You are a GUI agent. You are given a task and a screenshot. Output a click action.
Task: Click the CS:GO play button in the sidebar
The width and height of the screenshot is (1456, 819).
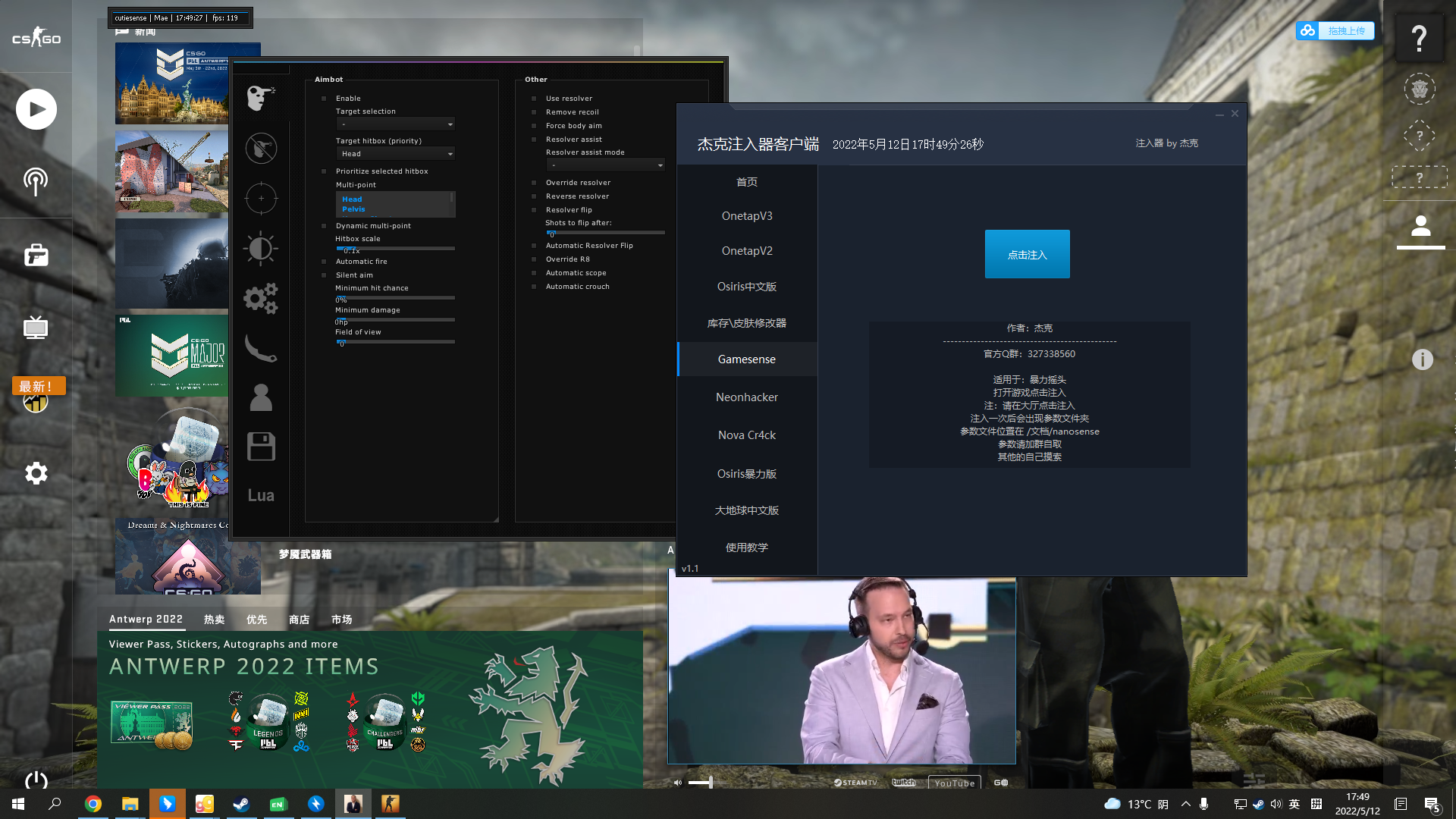pyautogui.click(x=36, y=109)
